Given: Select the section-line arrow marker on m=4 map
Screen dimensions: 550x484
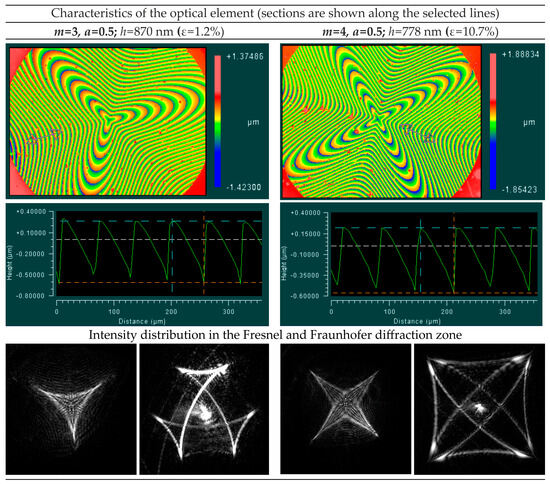Looking at the screenshot, I should coord(418,133).
